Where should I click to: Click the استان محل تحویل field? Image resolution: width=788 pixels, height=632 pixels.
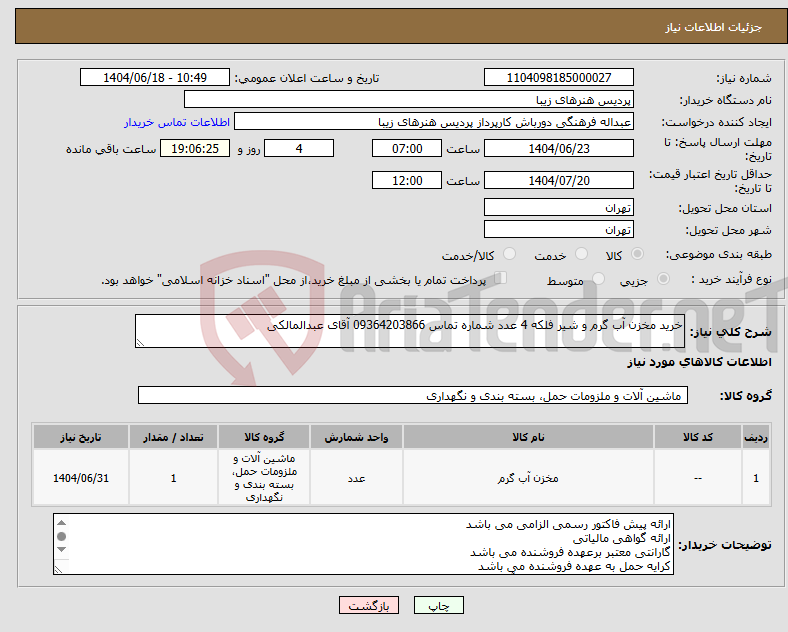558,207
